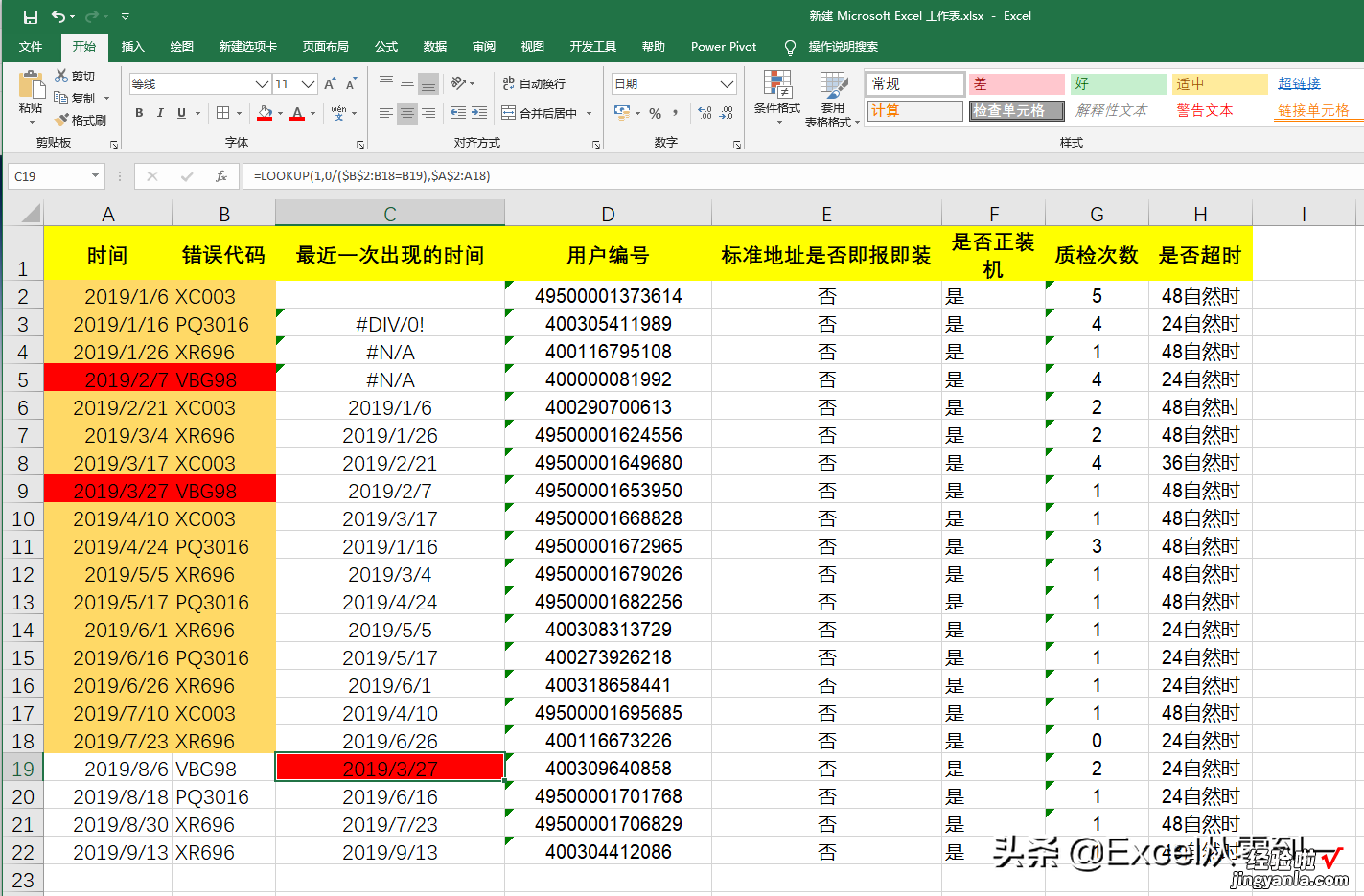This screenshot has height=896, width=1364.
Task: Apply the Good (好) cell style
Action: click(1119, 84)
